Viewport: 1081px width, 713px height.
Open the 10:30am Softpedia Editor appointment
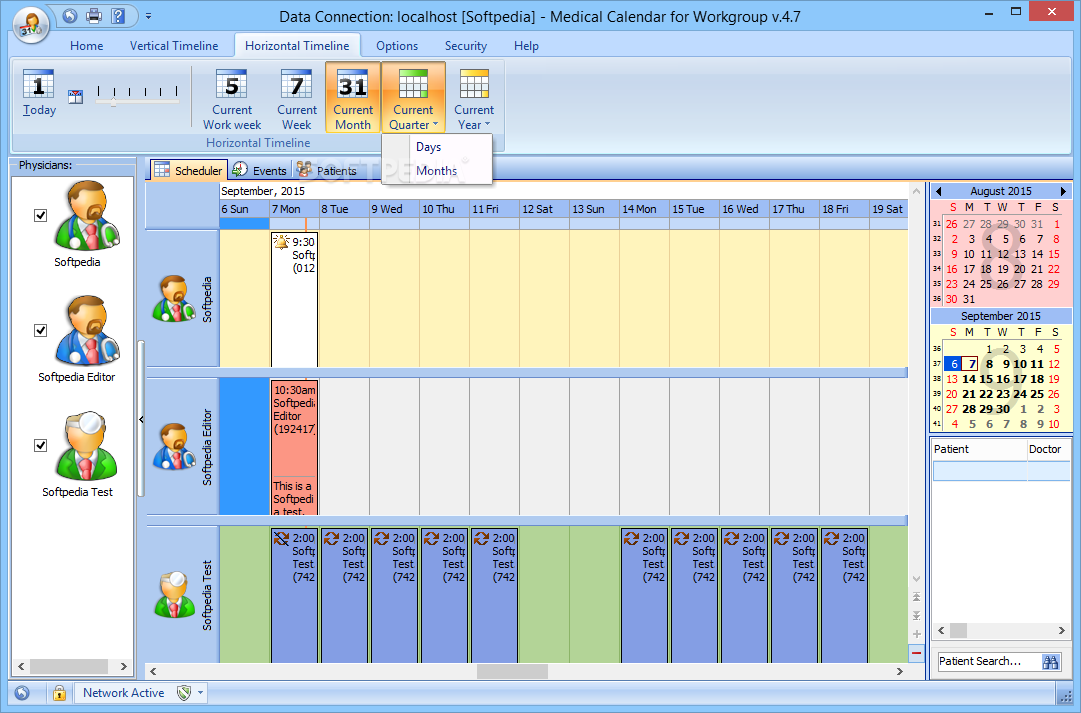tap(294, 447)
